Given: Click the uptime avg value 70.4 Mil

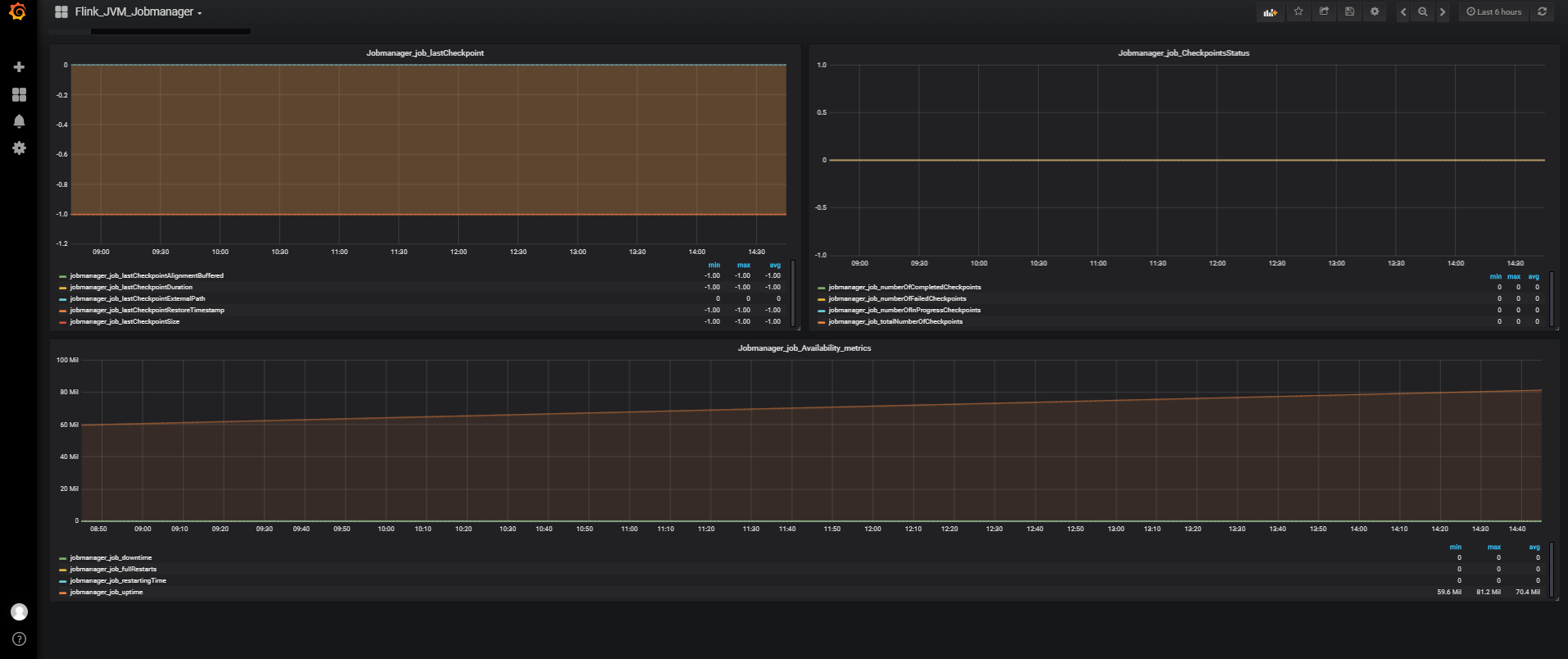Looking at the screenshot, I should pos(1528,592).
